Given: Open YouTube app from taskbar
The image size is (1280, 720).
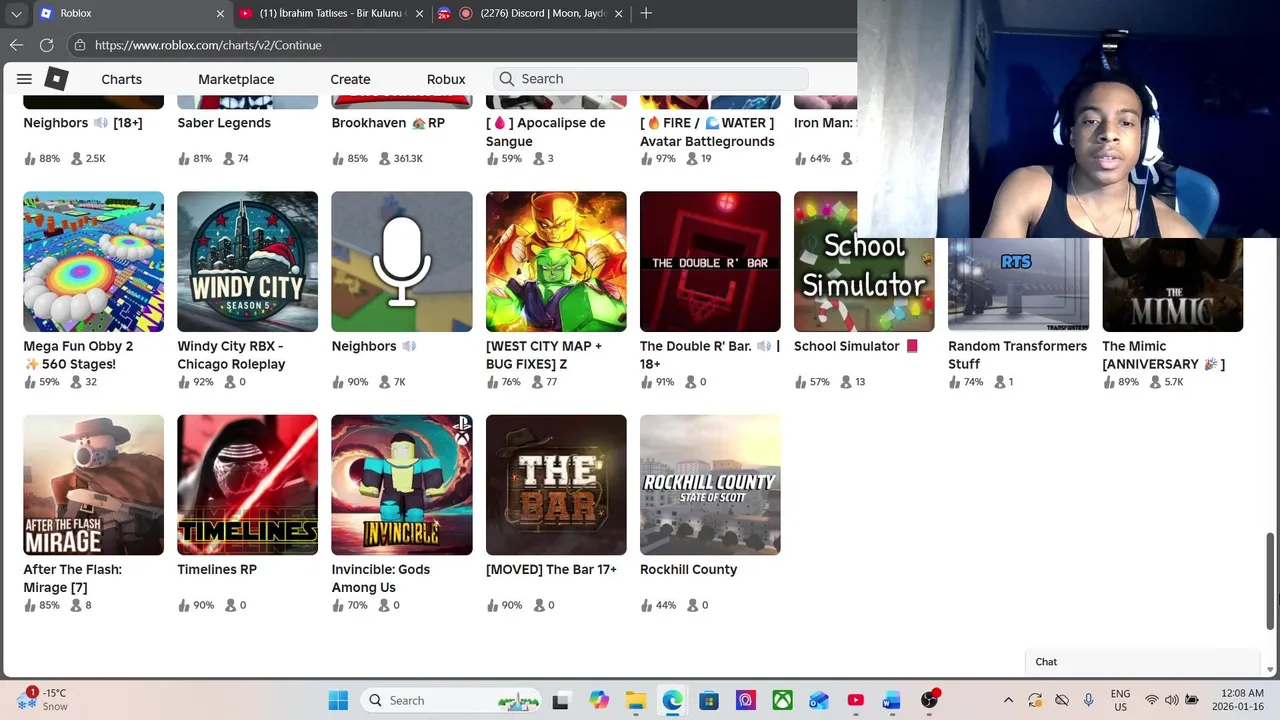Looking at the screenshot, I should pyautogui.click(x=856, y=701).
